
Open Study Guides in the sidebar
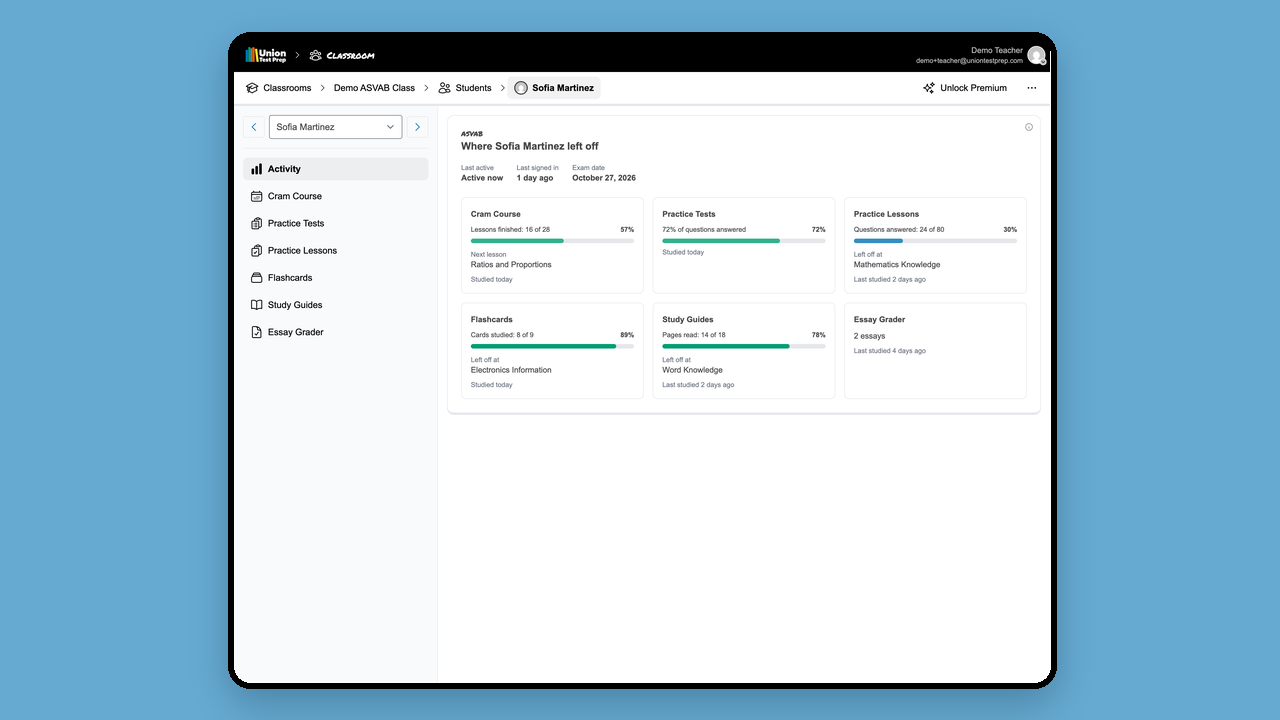(x=335, y=305)
